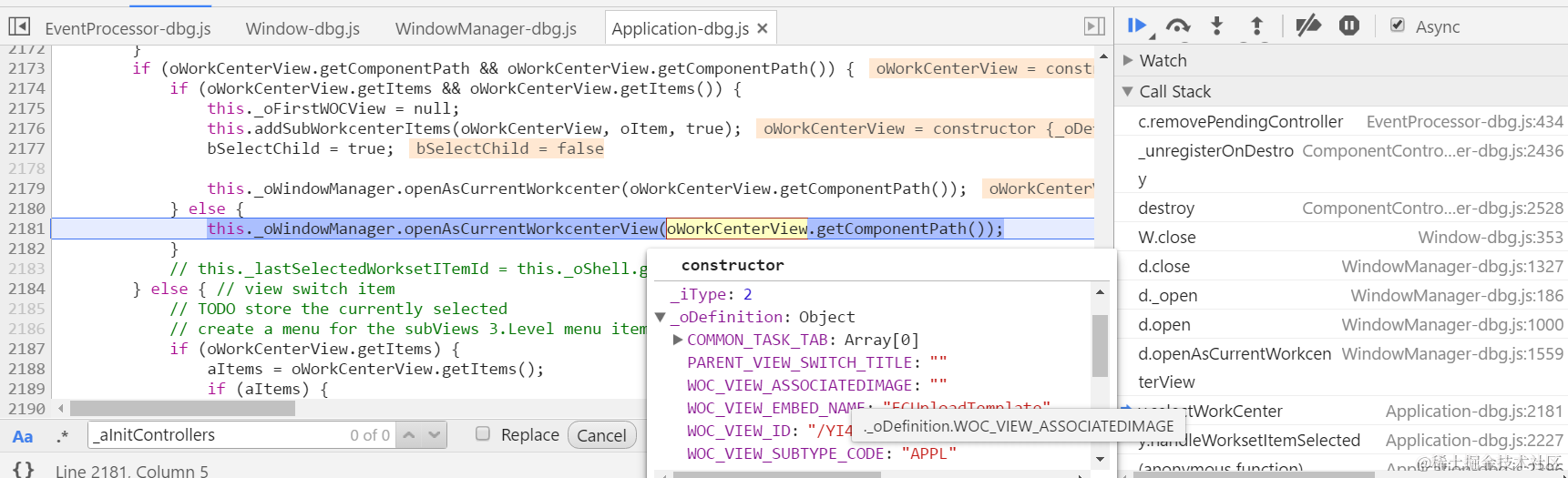Select d.close call stack frame
This screenshot has width=1568, height=478.
tap(1341, 267)
